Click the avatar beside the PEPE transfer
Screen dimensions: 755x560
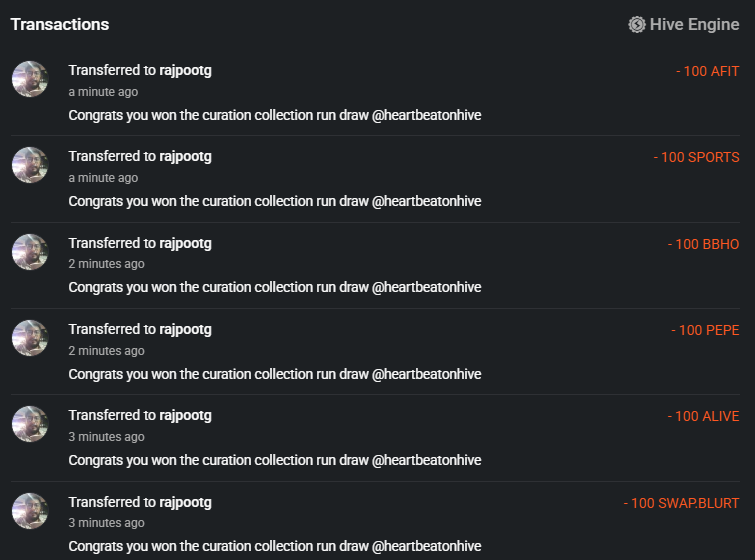pos(30,338)
